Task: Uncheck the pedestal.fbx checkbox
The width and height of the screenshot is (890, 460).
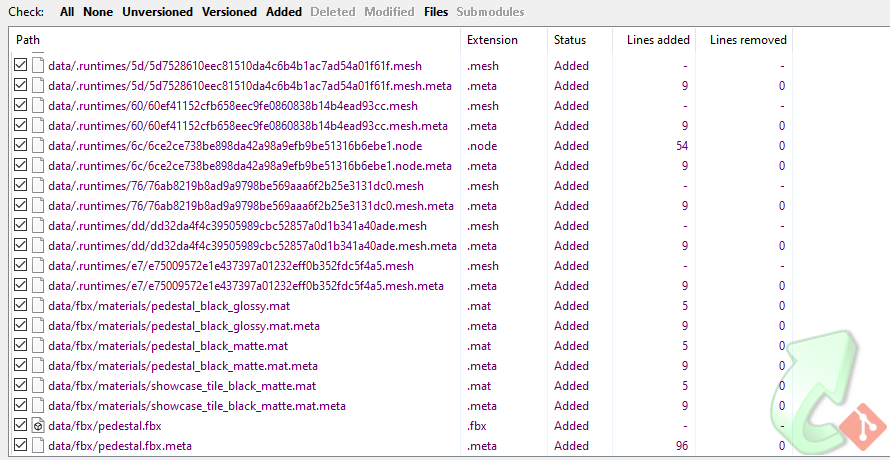Action: click(x=20, y=425)
